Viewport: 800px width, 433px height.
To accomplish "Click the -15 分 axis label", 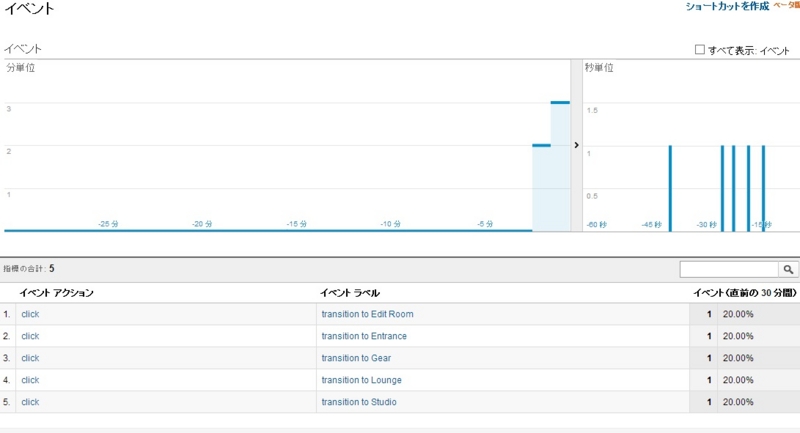I will (296, 224).
